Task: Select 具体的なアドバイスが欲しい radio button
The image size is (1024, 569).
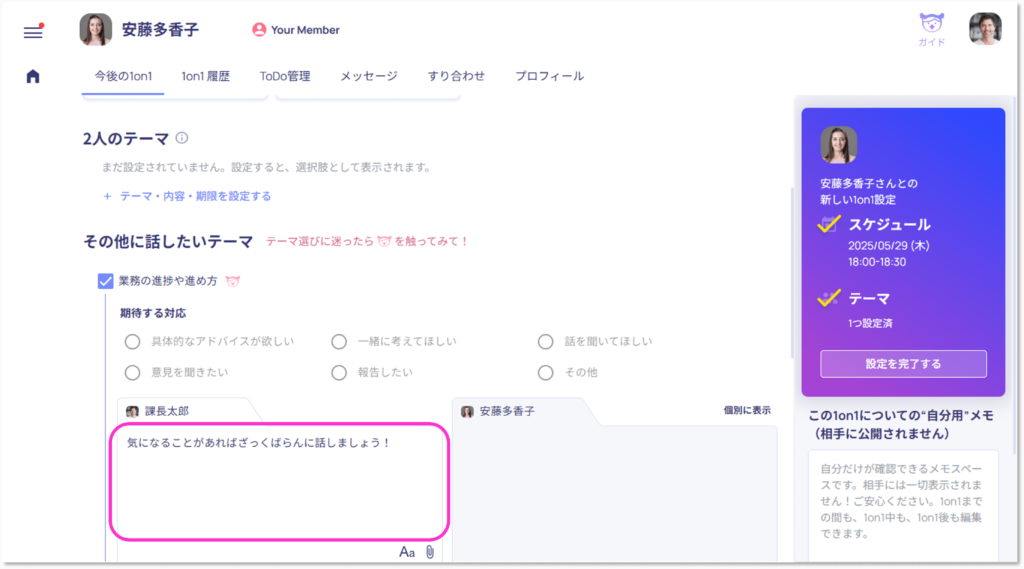Action: pos(133,342)
